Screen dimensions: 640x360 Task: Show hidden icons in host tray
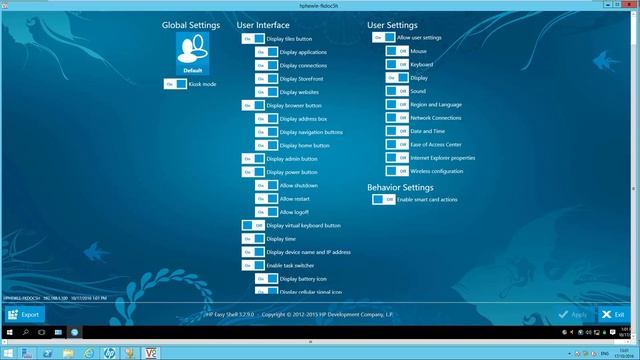coord(569,353)
